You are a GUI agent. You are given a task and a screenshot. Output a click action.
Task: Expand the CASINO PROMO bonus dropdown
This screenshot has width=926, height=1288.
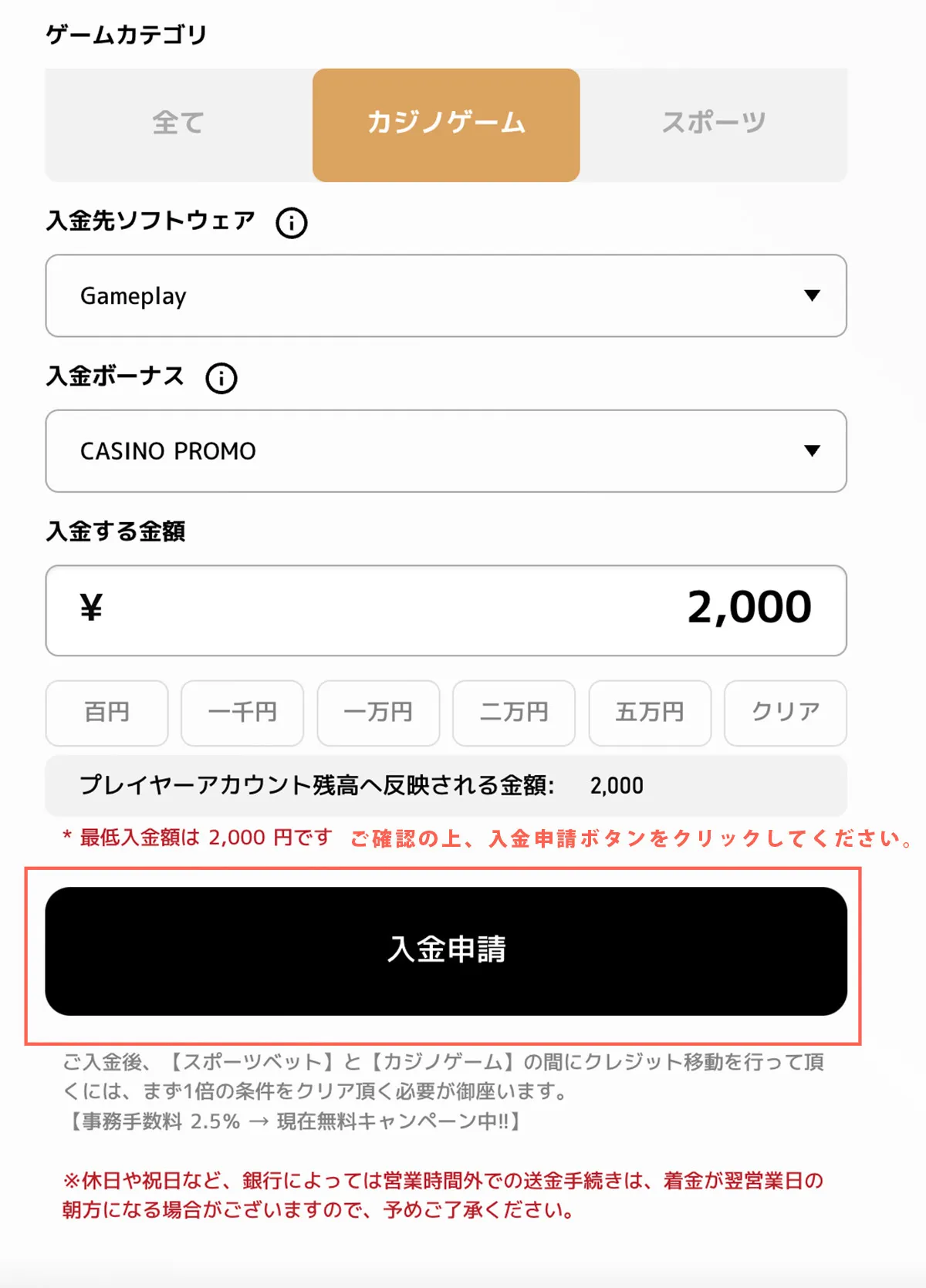point(445,451)
